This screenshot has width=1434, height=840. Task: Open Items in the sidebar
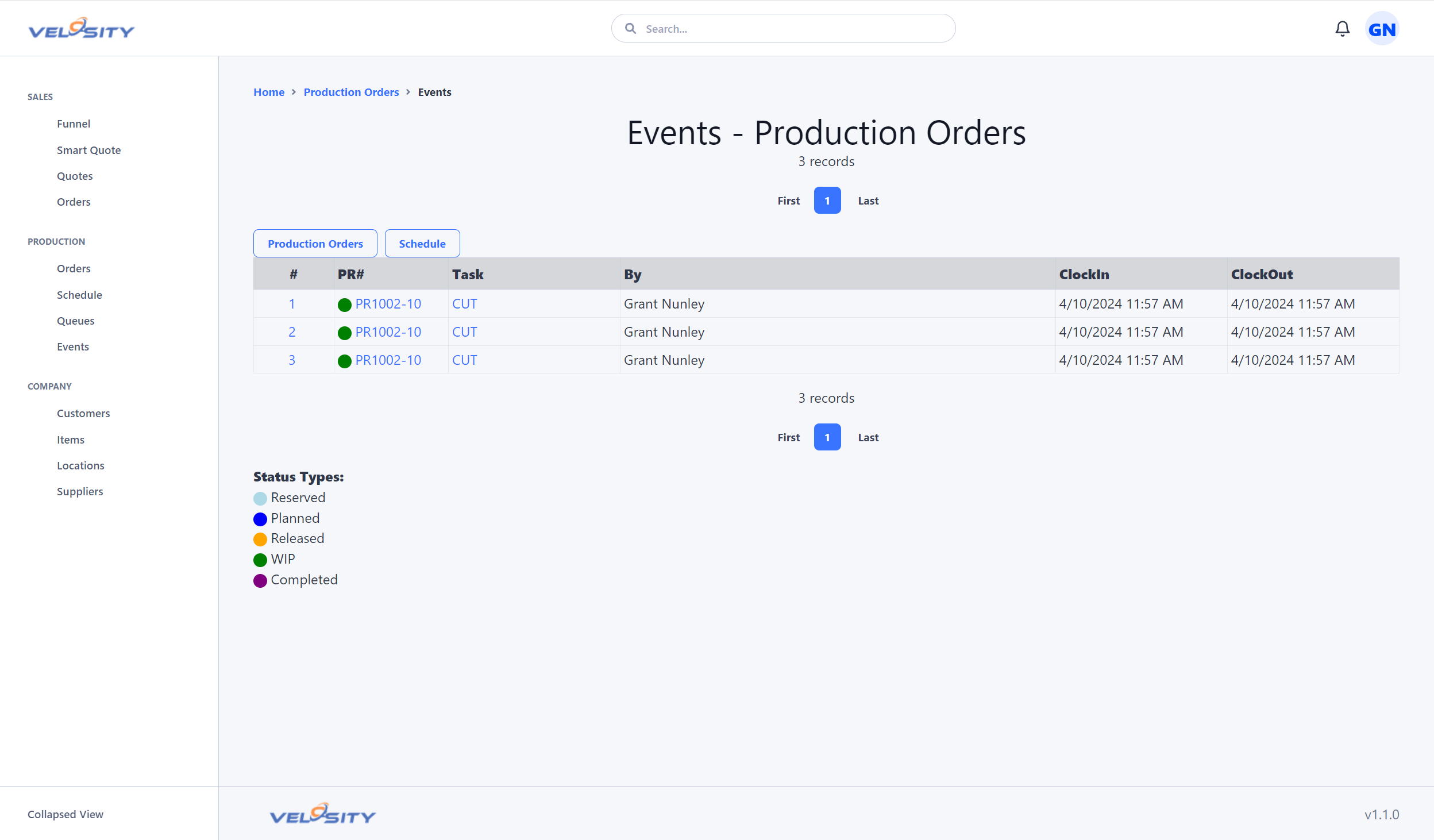[x=71, y=440]
